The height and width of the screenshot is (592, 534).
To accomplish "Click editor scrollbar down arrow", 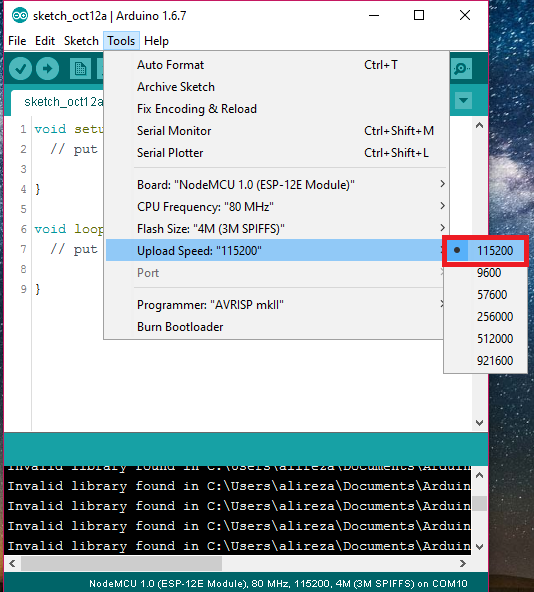I will [x=480, y=422].
